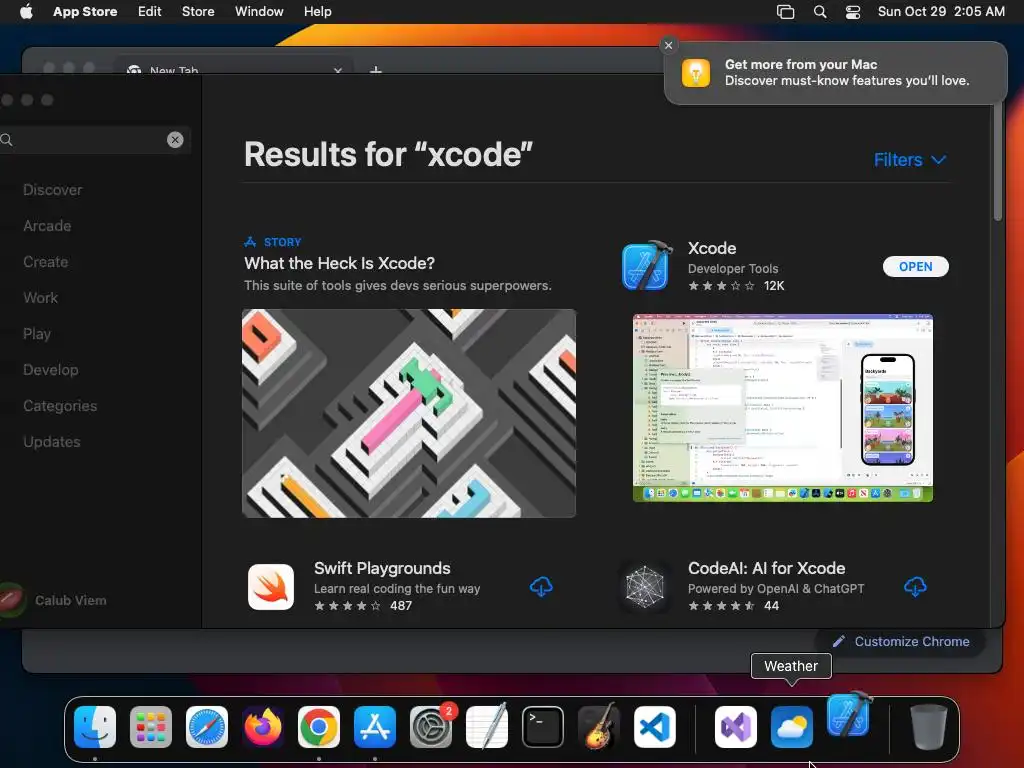Click the lightbulb Tips notification icon
Image resolution: width=1024 pixels, height=768 pixels.
point(696,72)
